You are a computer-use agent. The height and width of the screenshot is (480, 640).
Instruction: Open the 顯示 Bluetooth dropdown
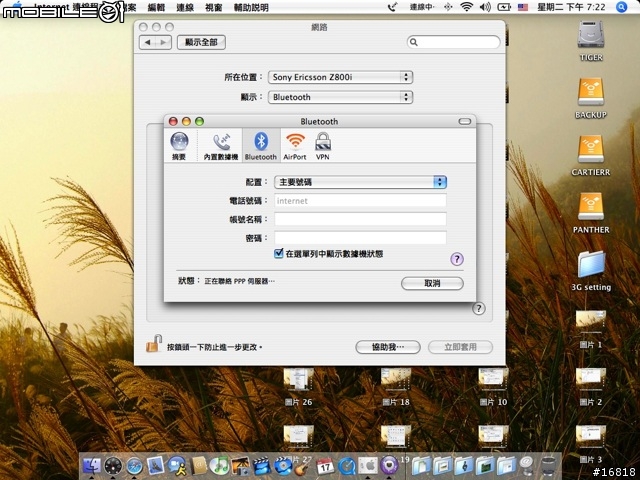[x=340, y=97]
